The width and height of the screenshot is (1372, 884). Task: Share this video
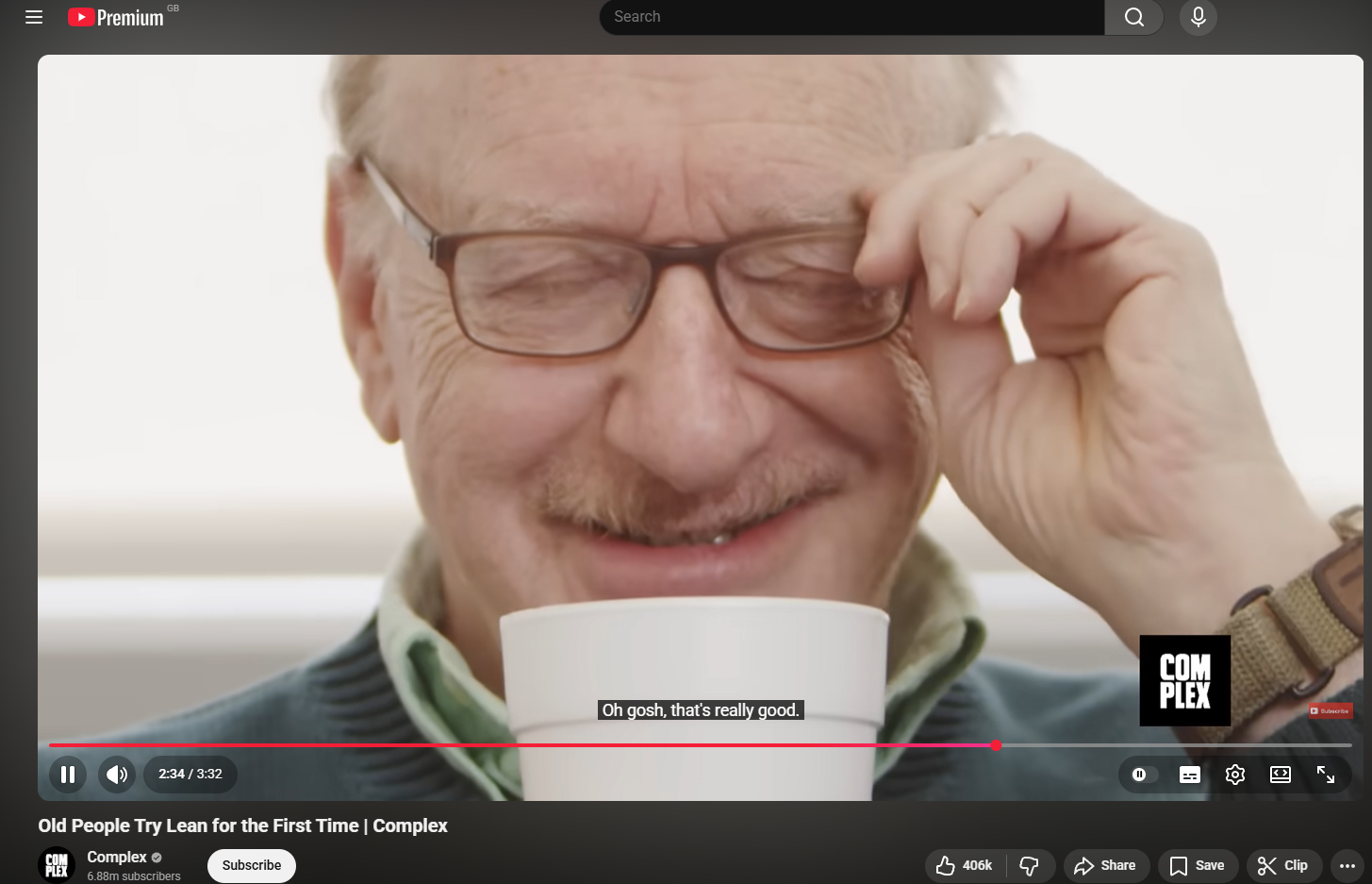pyautogui.click(x=1105, y=865)
